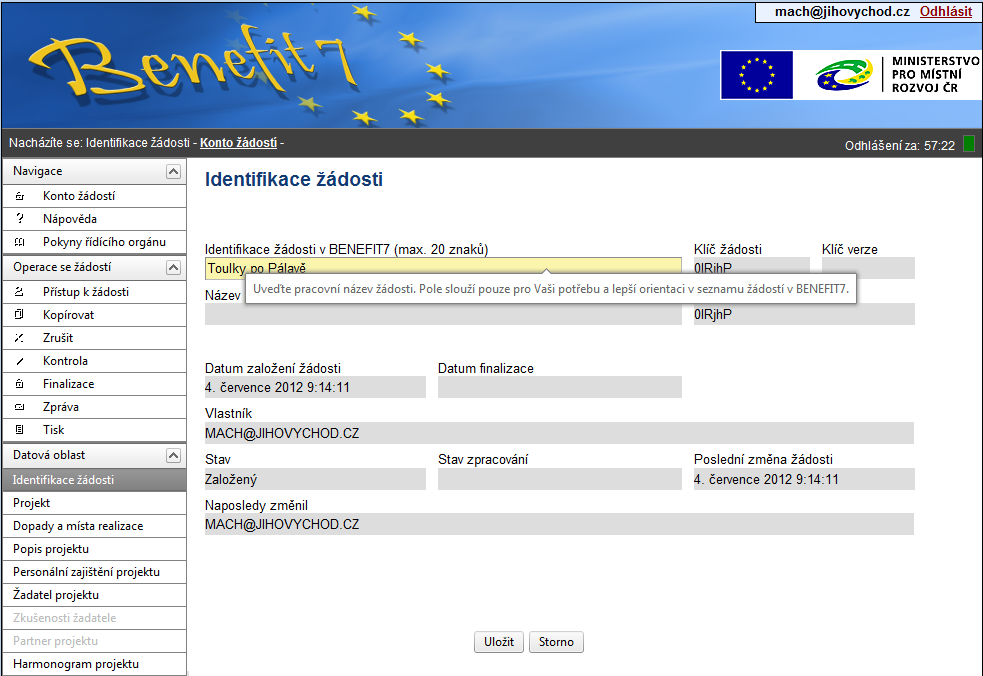983x676 pixels.
Task: Focus the Identifikace žádosti v BENEFIT7 field
Action: 443,268
